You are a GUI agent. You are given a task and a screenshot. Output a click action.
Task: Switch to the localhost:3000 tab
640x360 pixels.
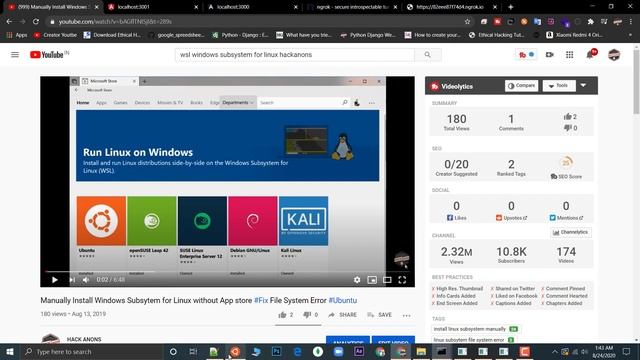click(252, 7)
